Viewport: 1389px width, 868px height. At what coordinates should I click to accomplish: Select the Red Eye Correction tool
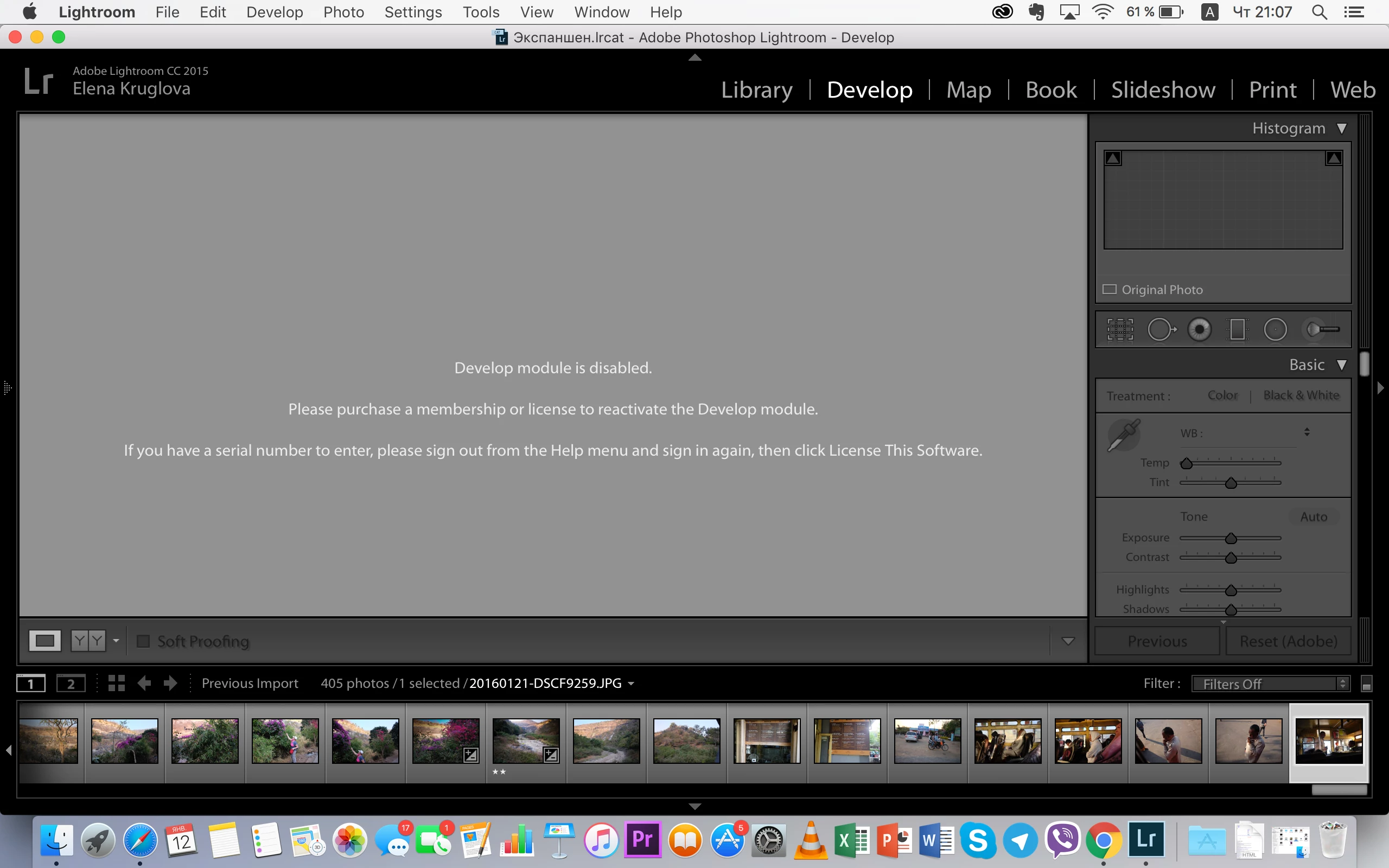(x=1199, y=329)
